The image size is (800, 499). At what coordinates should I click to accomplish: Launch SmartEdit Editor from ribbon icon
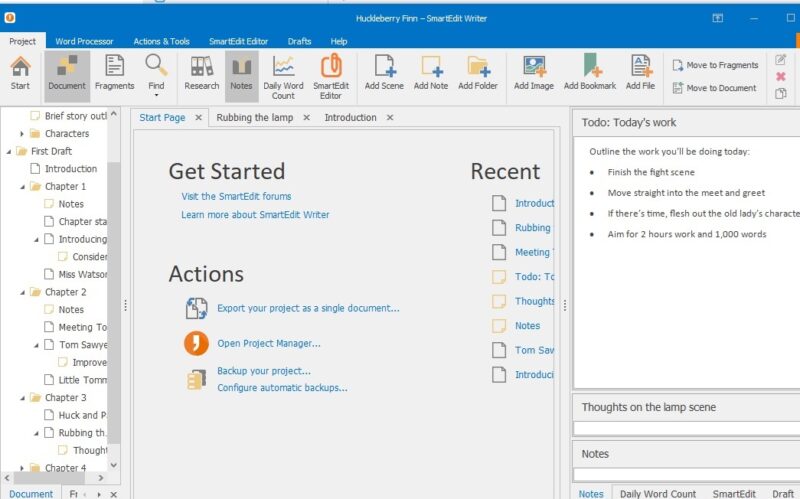331,77
